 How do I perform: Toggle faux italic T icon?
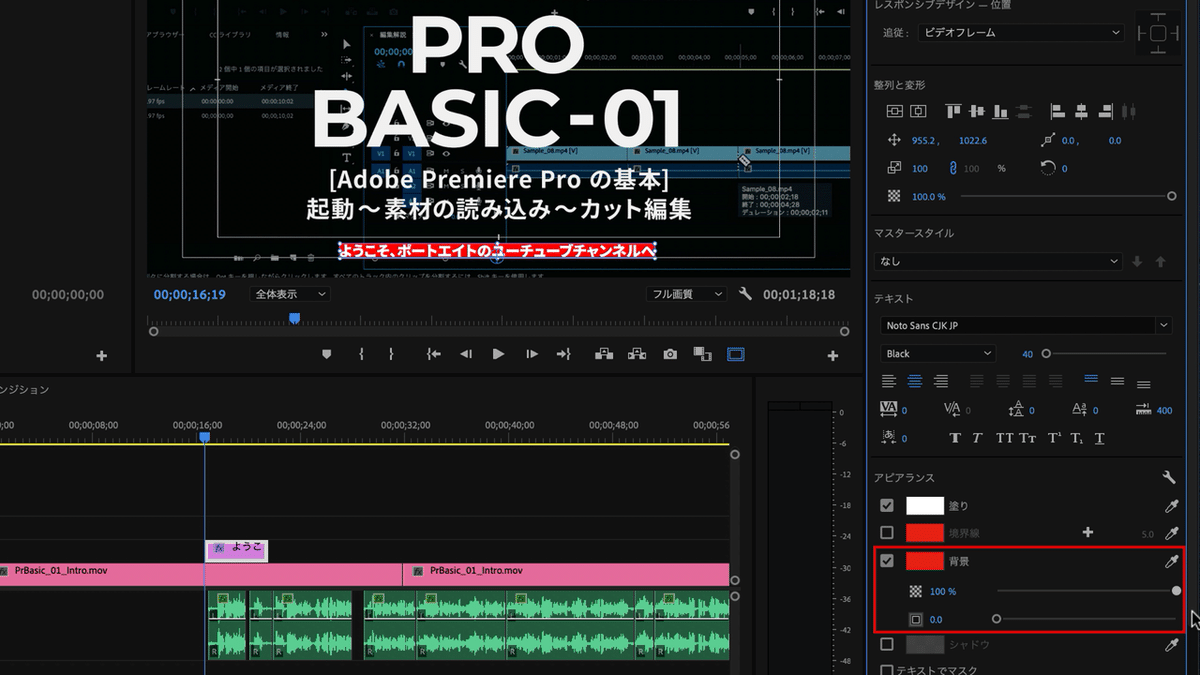[x=977, y=438]
